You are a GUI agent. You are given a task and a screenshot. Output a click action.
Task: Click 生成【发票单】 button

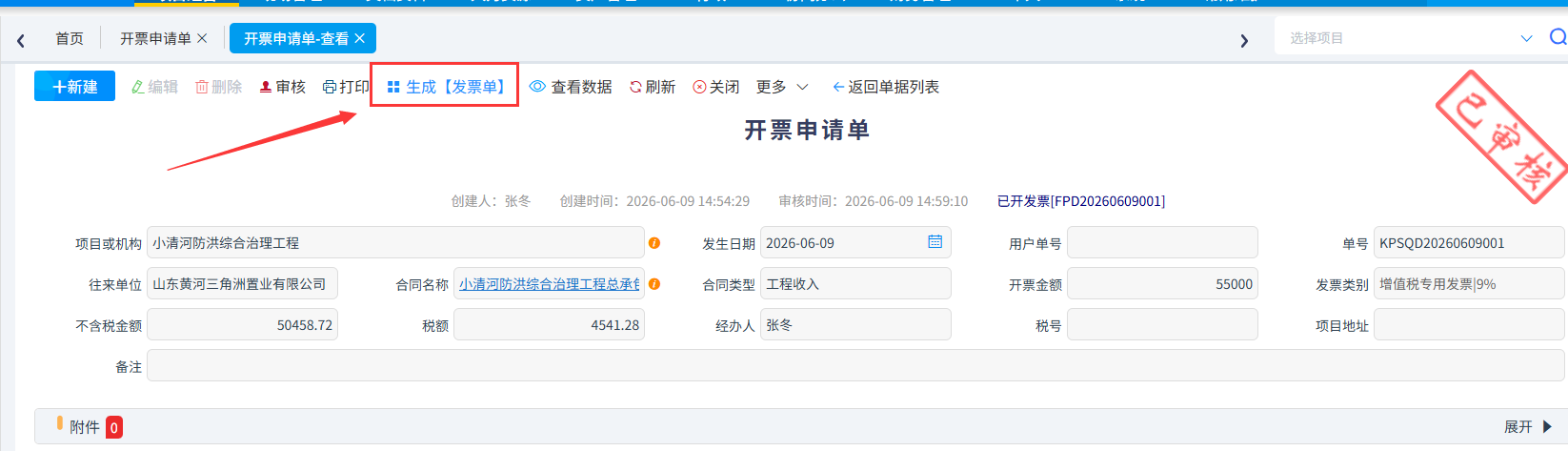[446, 87]
